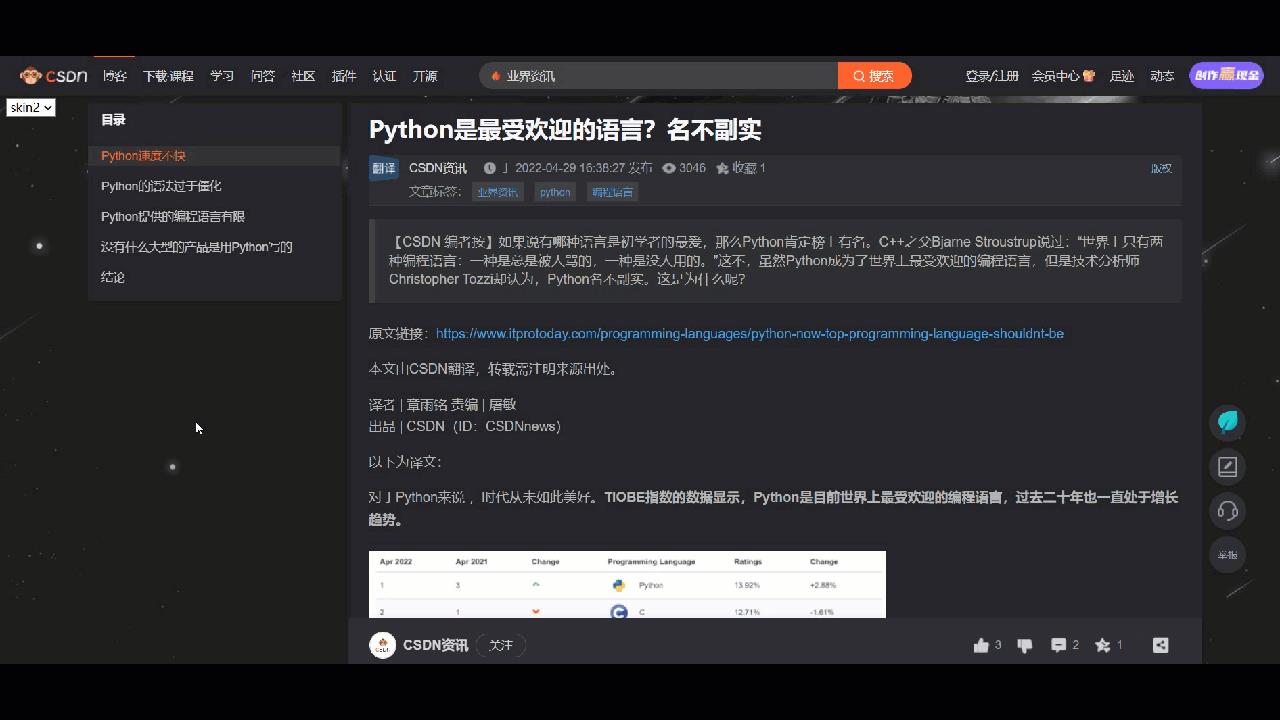The width and height of the screenshot is (1280, 720).
Task: Jump to Python的语法过于僵化 section
Action: (161, 186)
